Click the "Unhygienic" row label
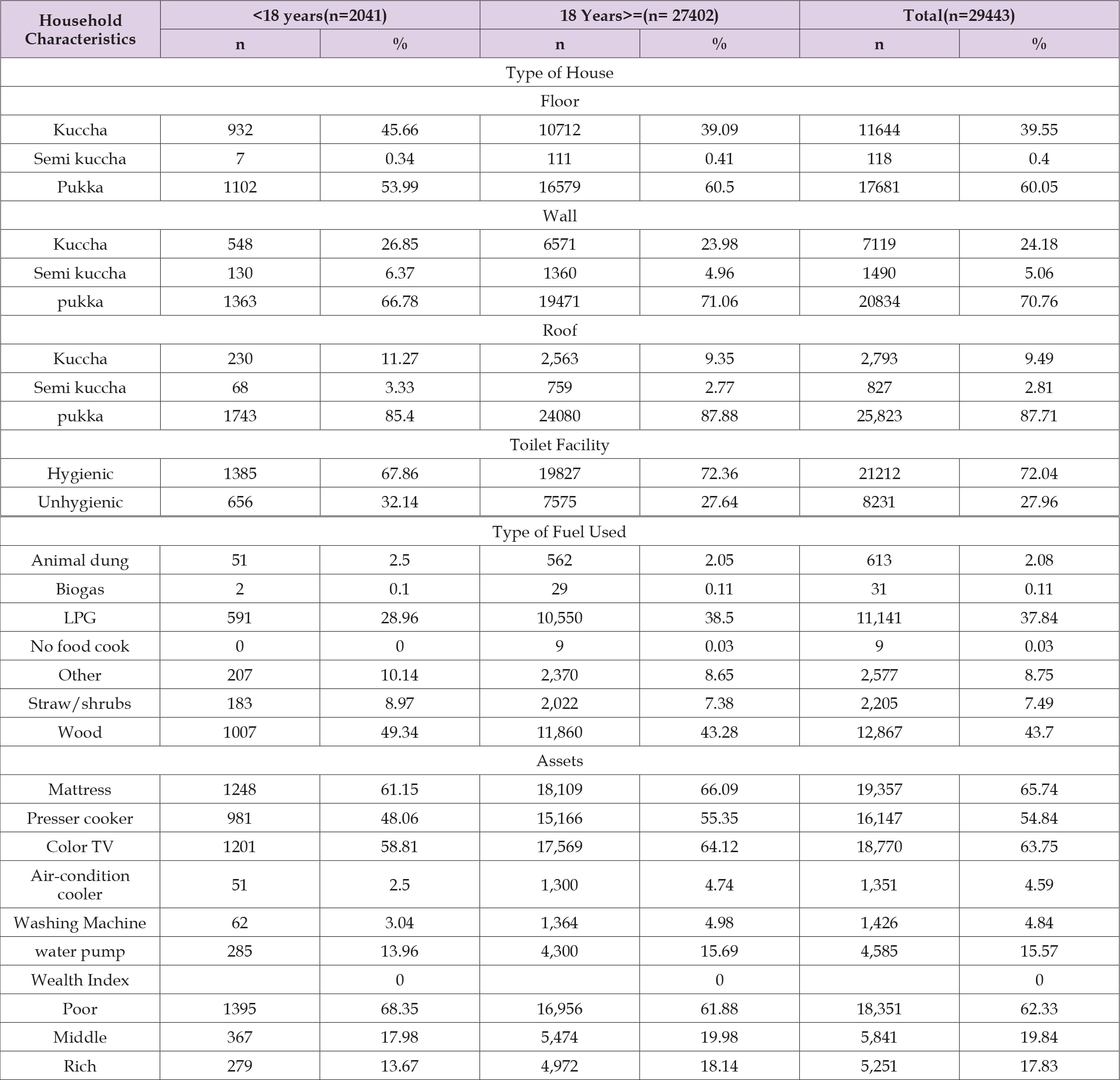 click(x=80, y=502)
